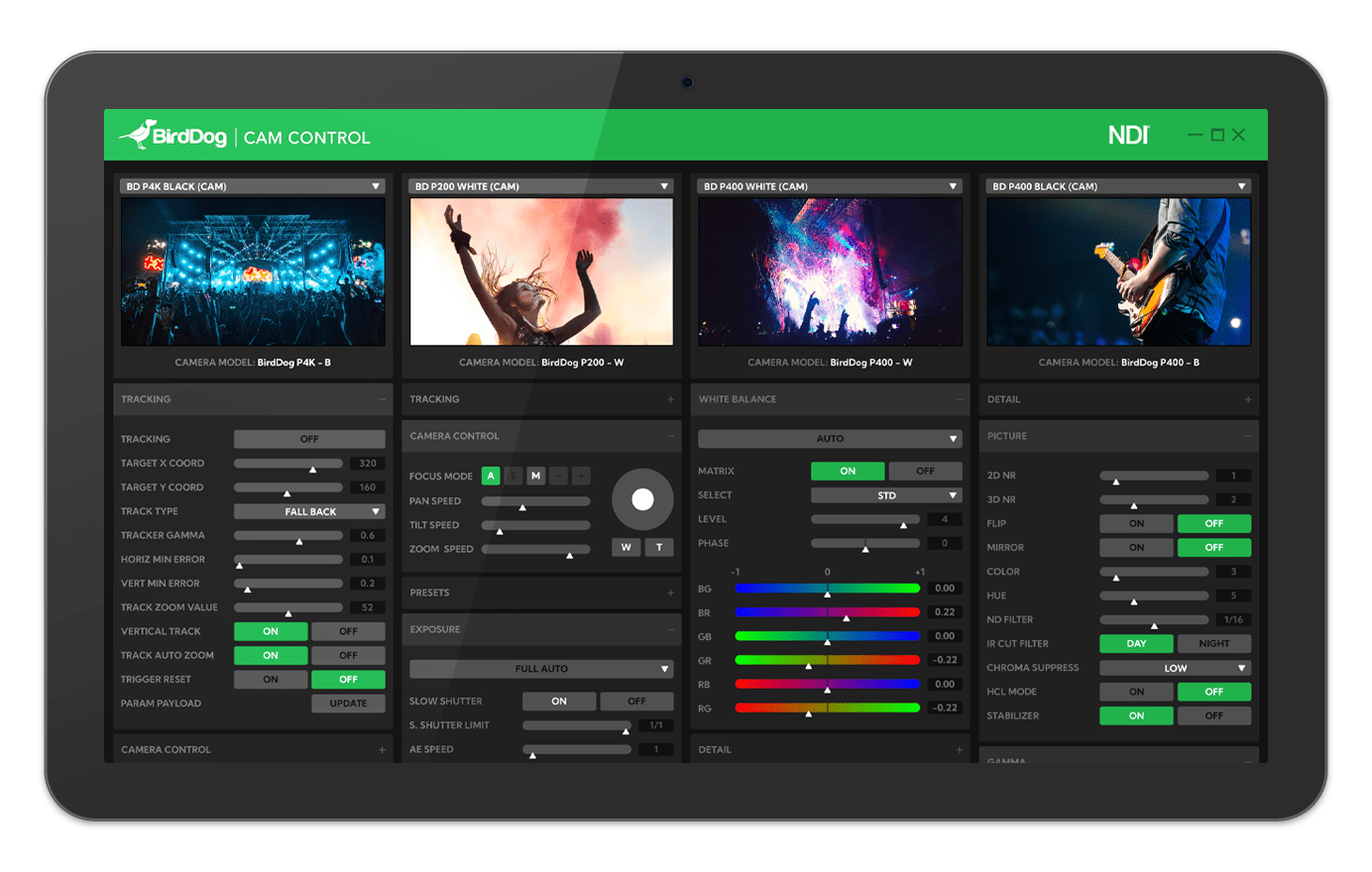Open BD P4K BLACK camera source dropdown
This screenshot has height=872, width=1372.
click(253, 186)
